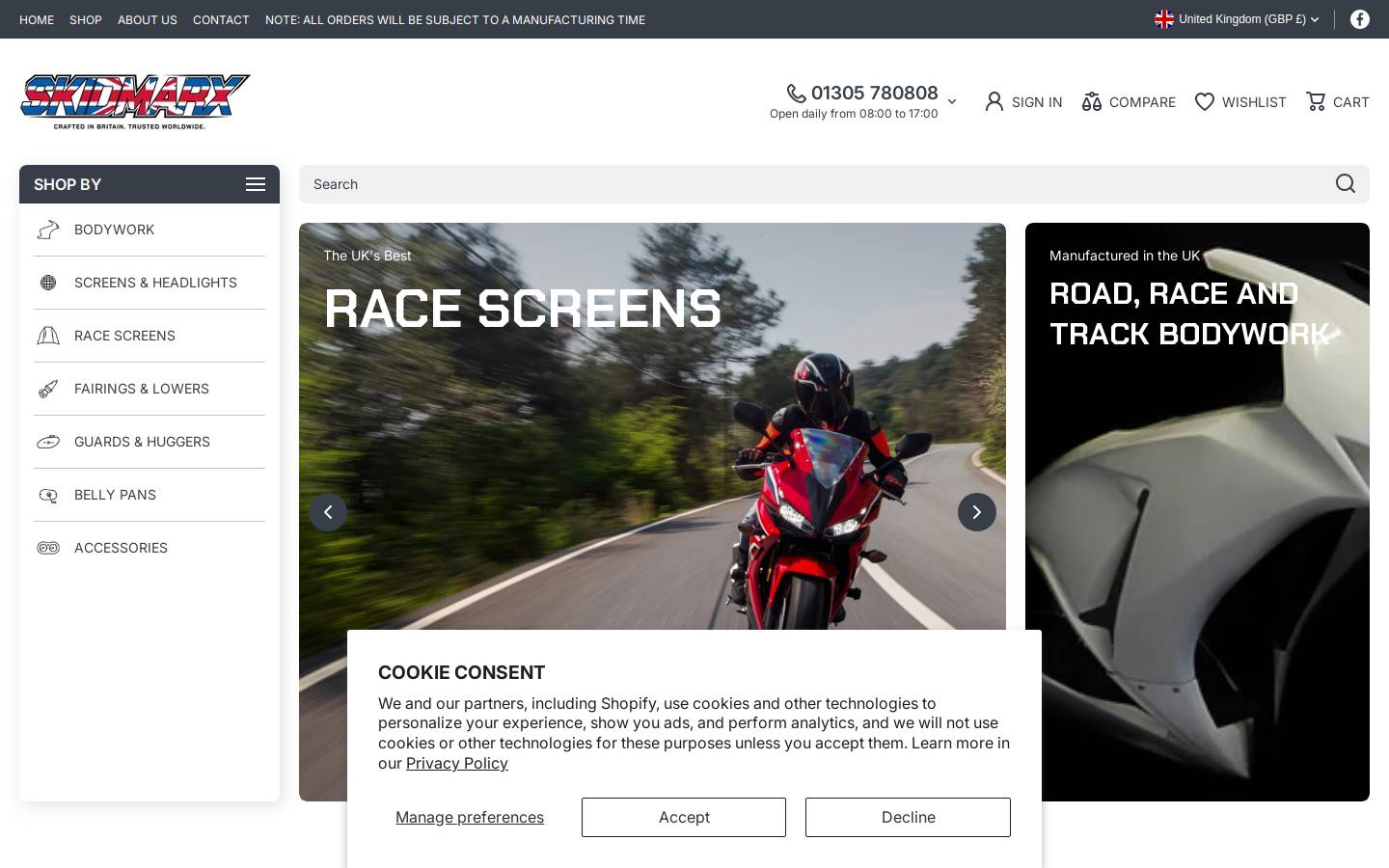Click the Compare scales icon

point(1091,101)
